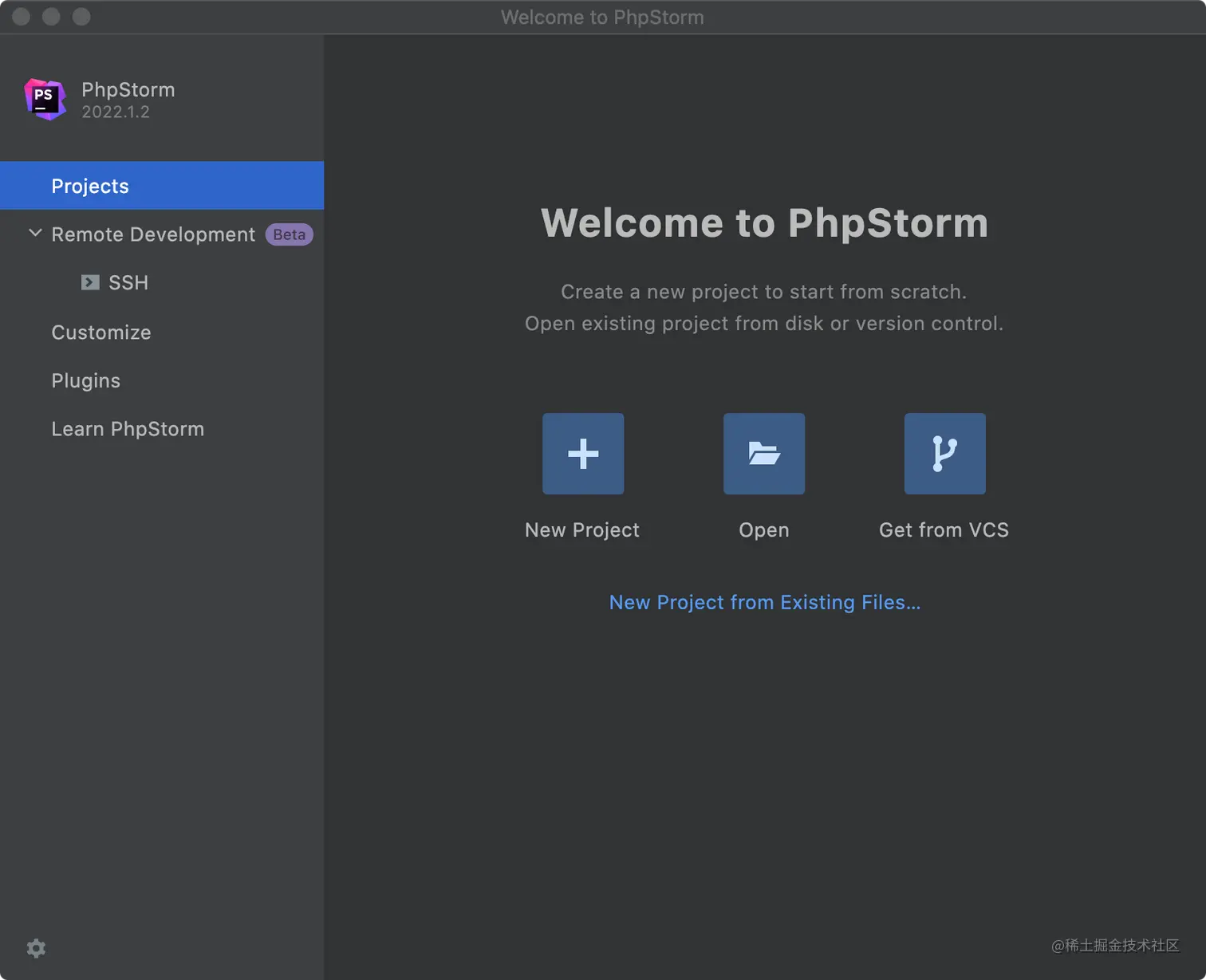Click the PhpStorm logo icon

(x=45, y=99)
